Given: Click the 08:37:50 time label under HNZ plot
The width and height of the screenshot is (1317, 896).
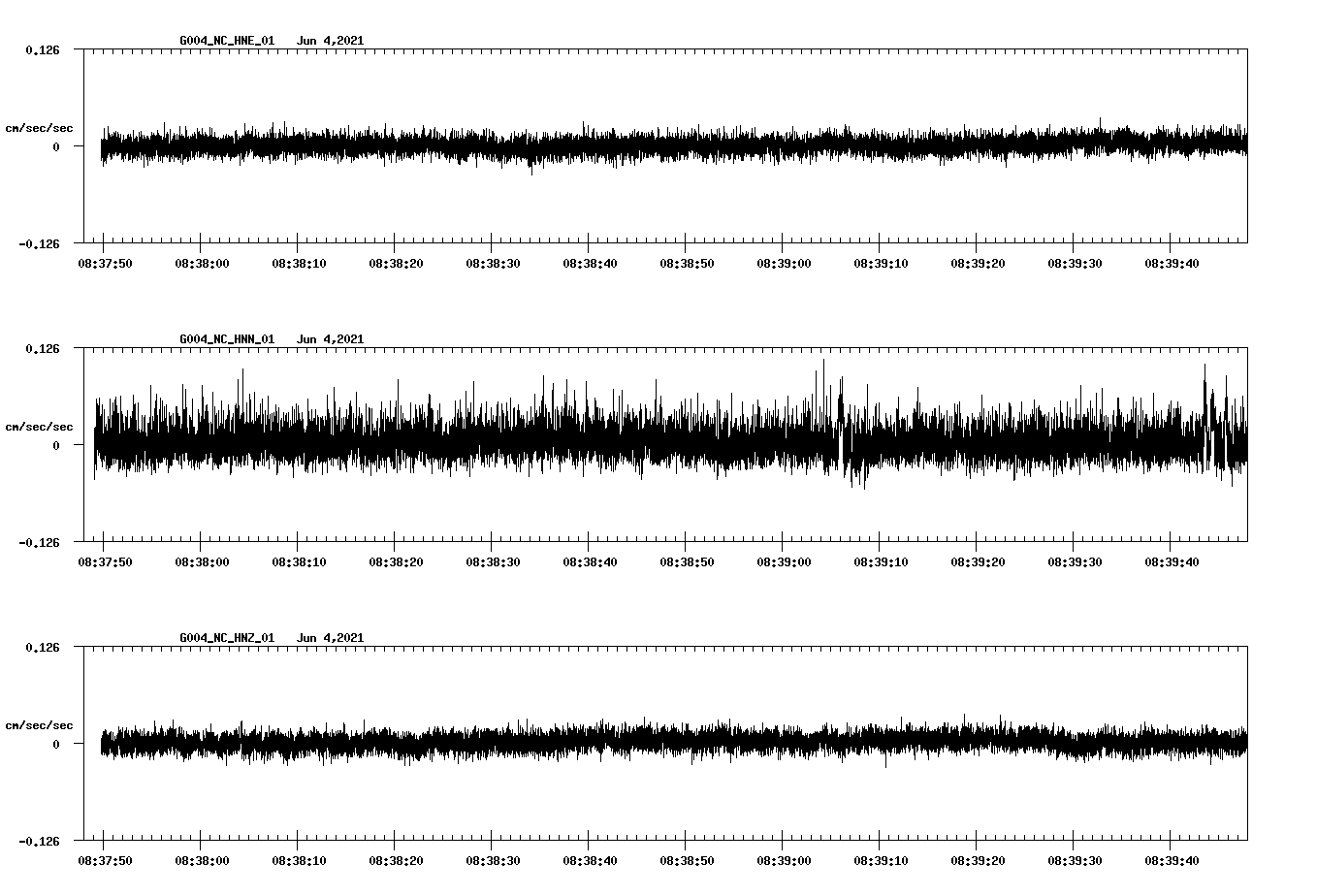Looking at the screenshot, I should click(105, 861).
